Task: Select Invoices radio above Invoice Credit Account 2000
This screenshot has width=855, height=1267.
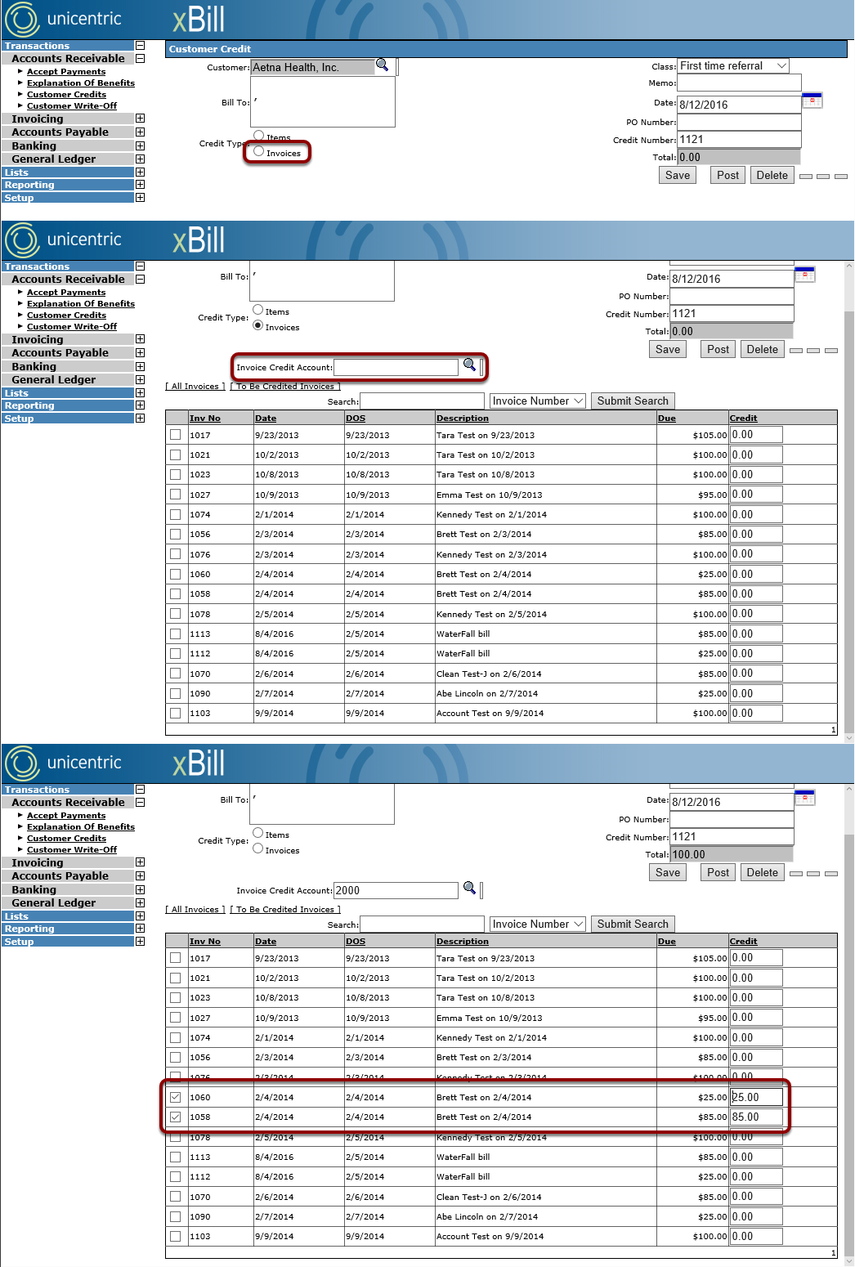Action: pos(259,849)
